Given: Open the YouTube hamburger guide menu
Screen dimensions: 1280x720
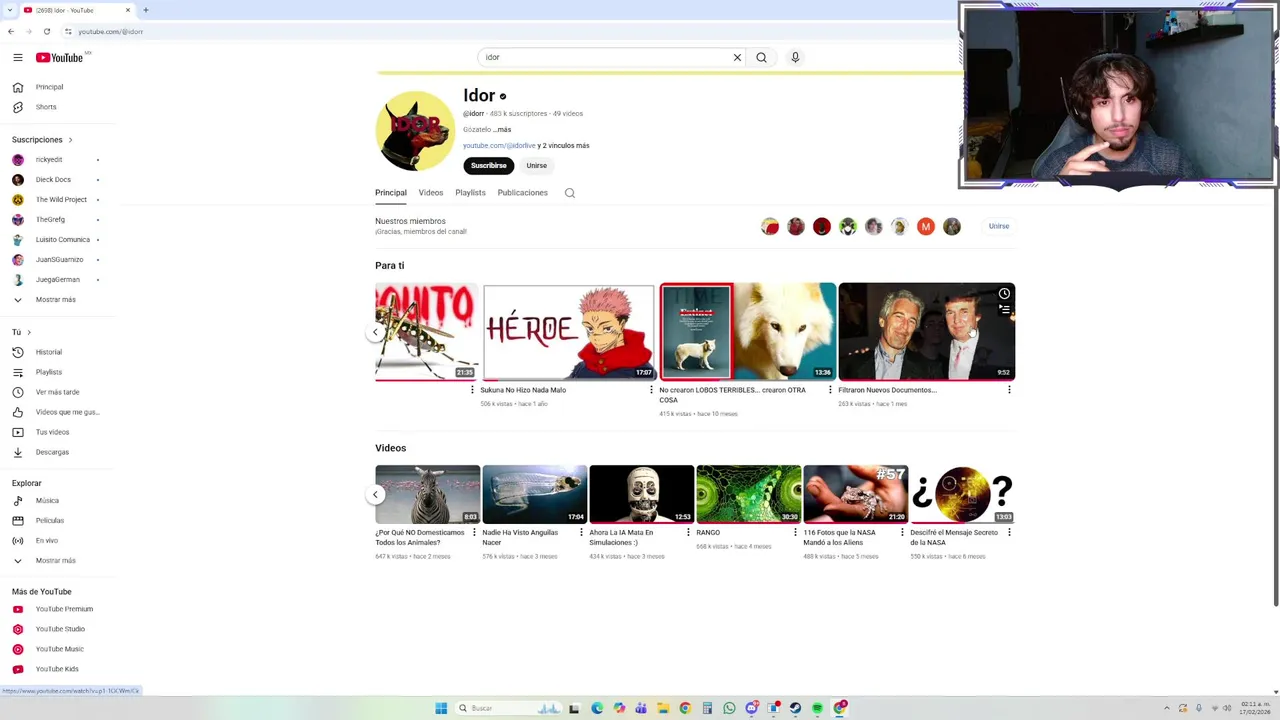Looking at the screenshot, I should (x=17, y=57).
